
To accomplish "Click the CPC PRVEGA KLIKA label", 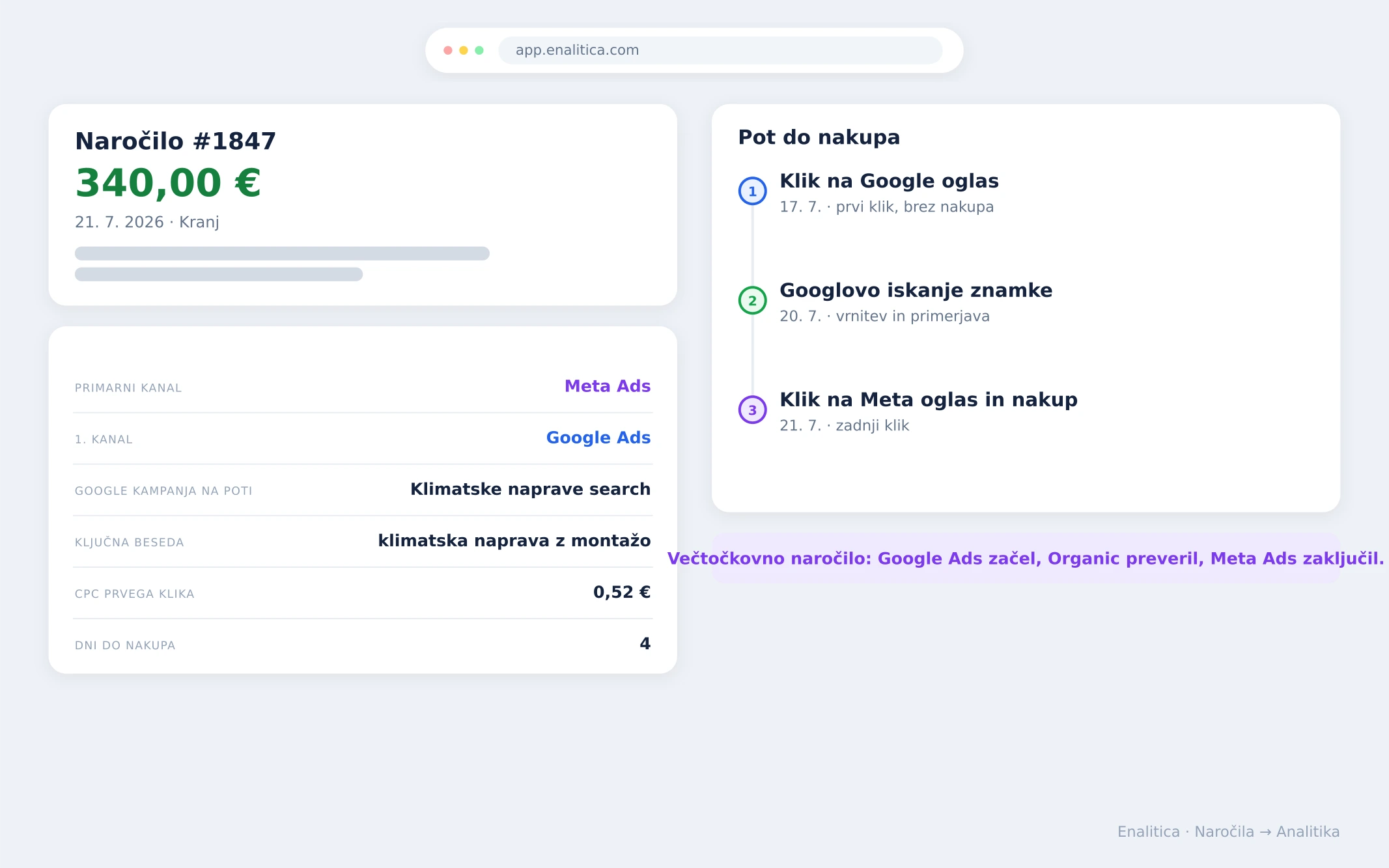I will (135, 594).
